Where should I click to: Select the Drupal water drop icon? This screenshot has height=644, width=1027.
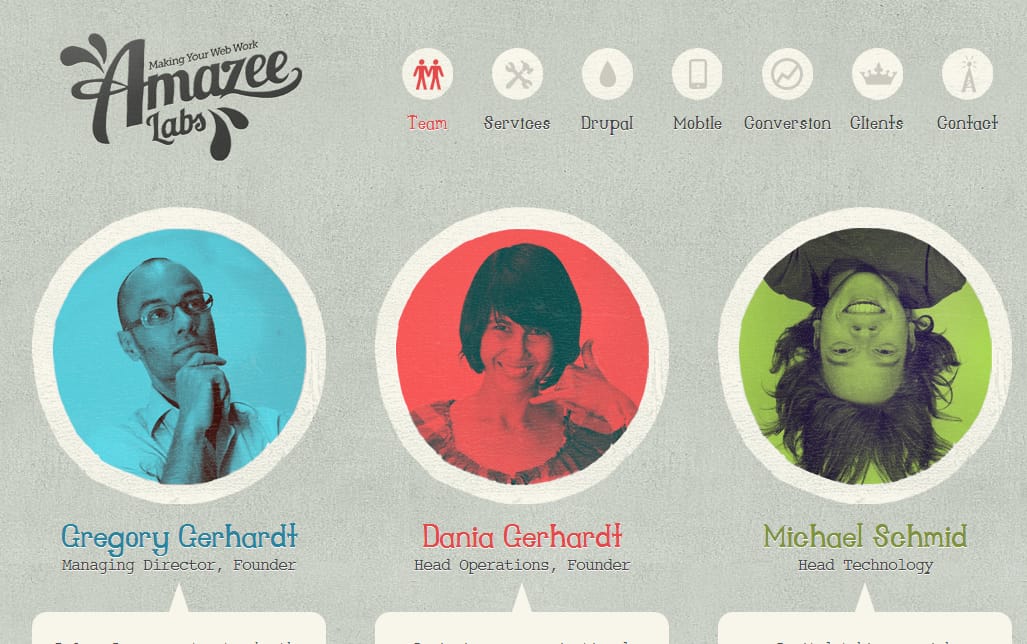tap(607, 74)
